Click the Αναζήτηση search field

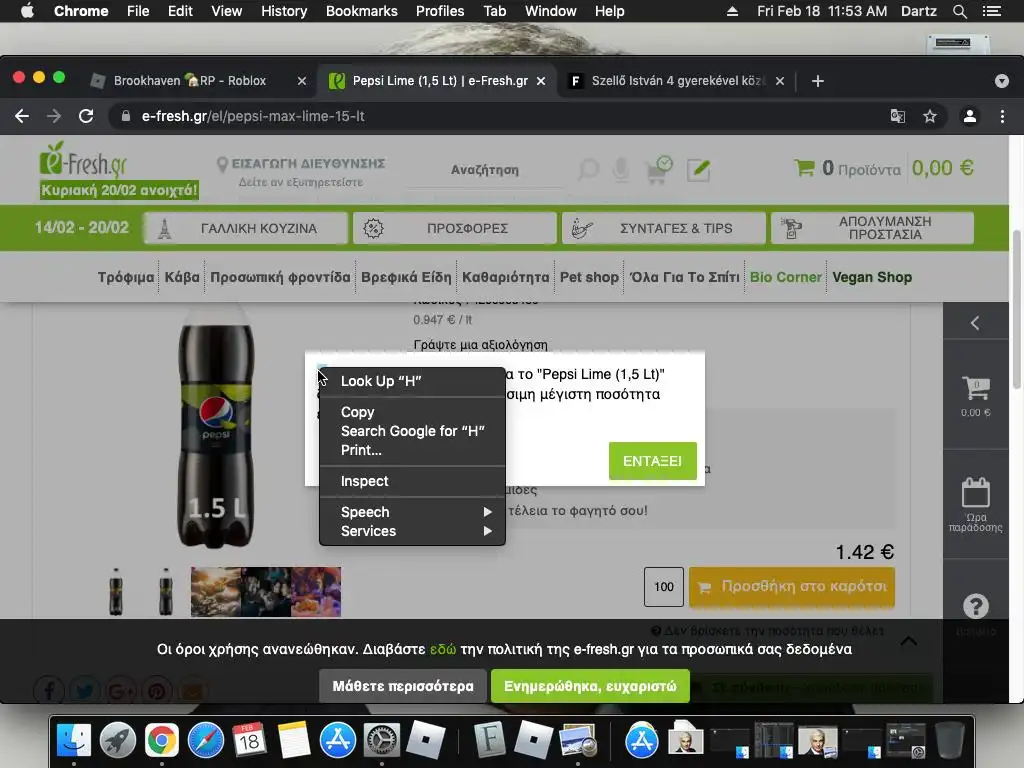tap(485, 170)
